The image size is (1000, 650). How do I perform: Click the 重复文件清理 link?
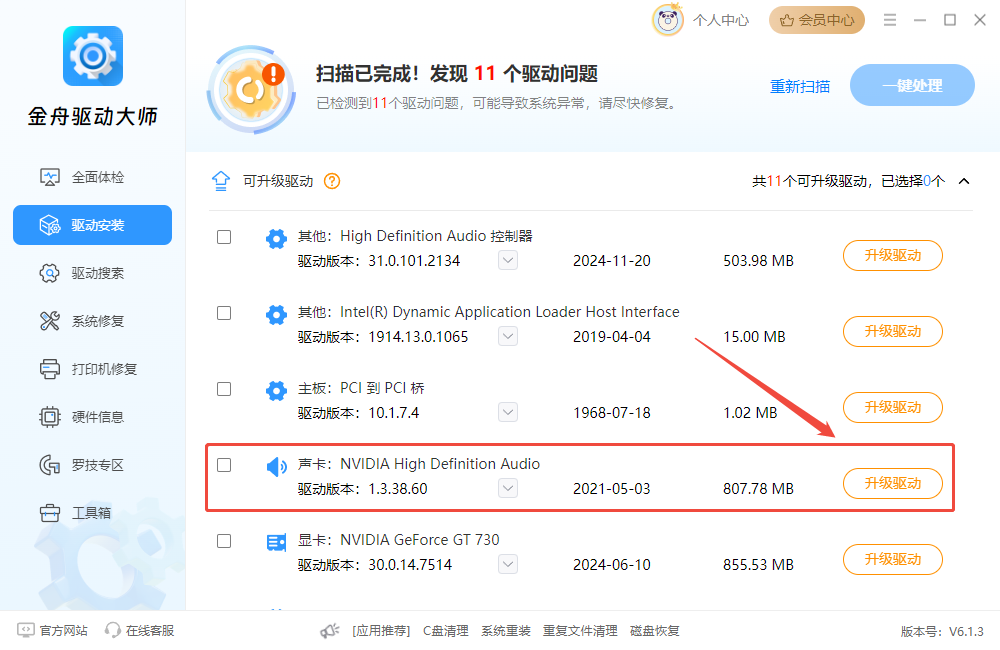tap(580, 631)
